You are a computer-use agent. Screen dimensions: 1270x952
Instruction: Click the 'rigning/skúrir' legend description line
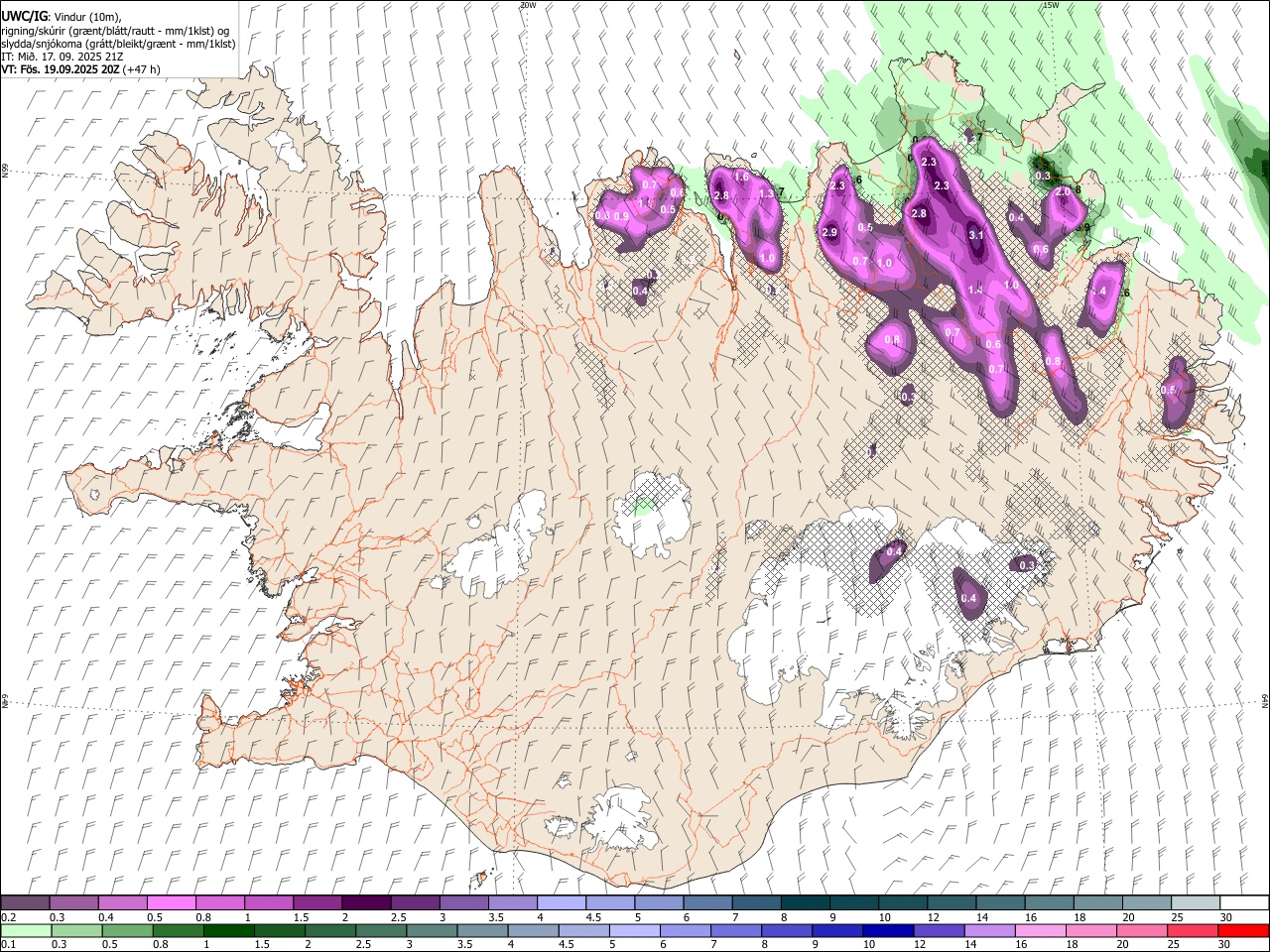coord(114,31)
